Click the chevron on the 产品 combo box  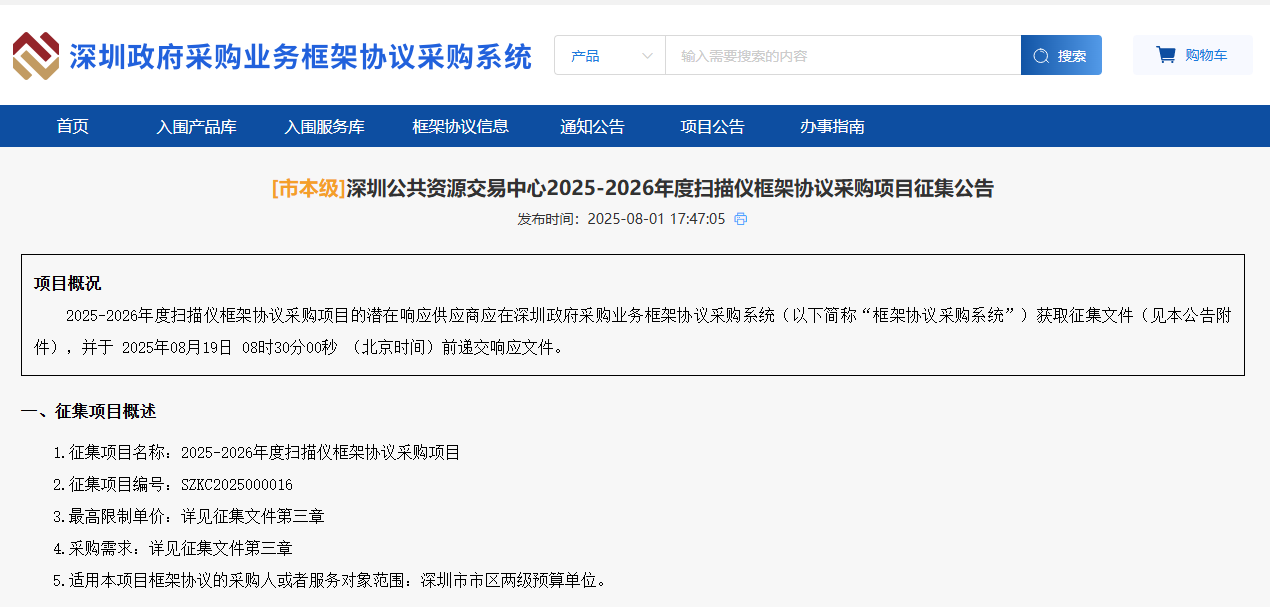[x=648, y=55]
